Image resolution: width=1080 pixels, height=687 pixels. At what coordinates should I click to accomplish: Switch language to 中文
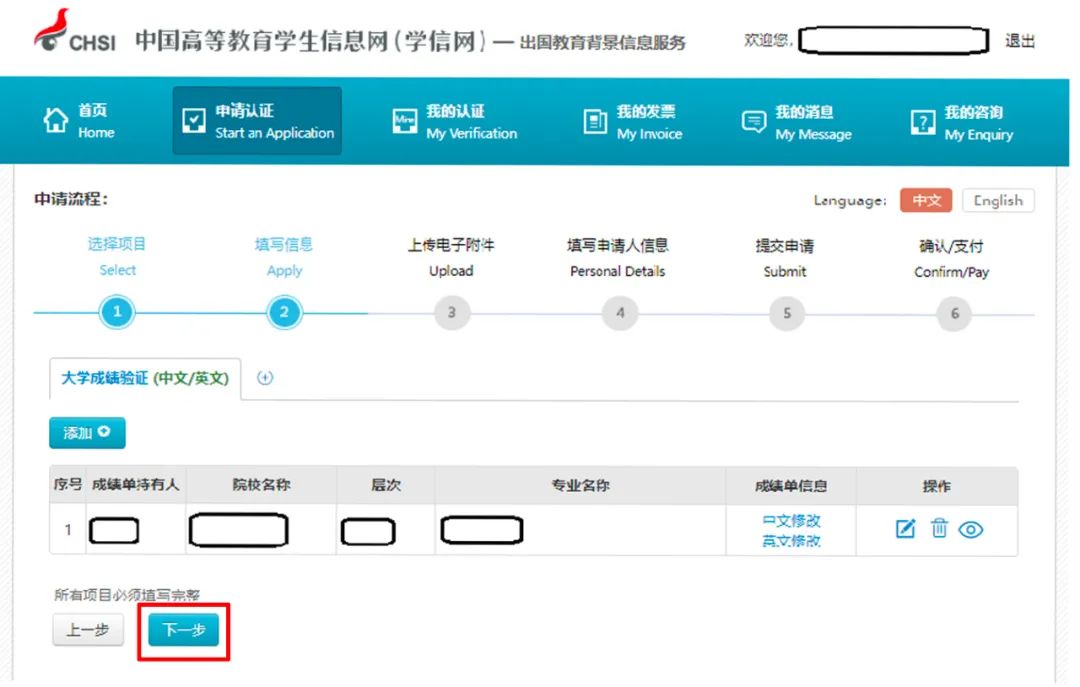pyautogui.click(x=926, y=200)
